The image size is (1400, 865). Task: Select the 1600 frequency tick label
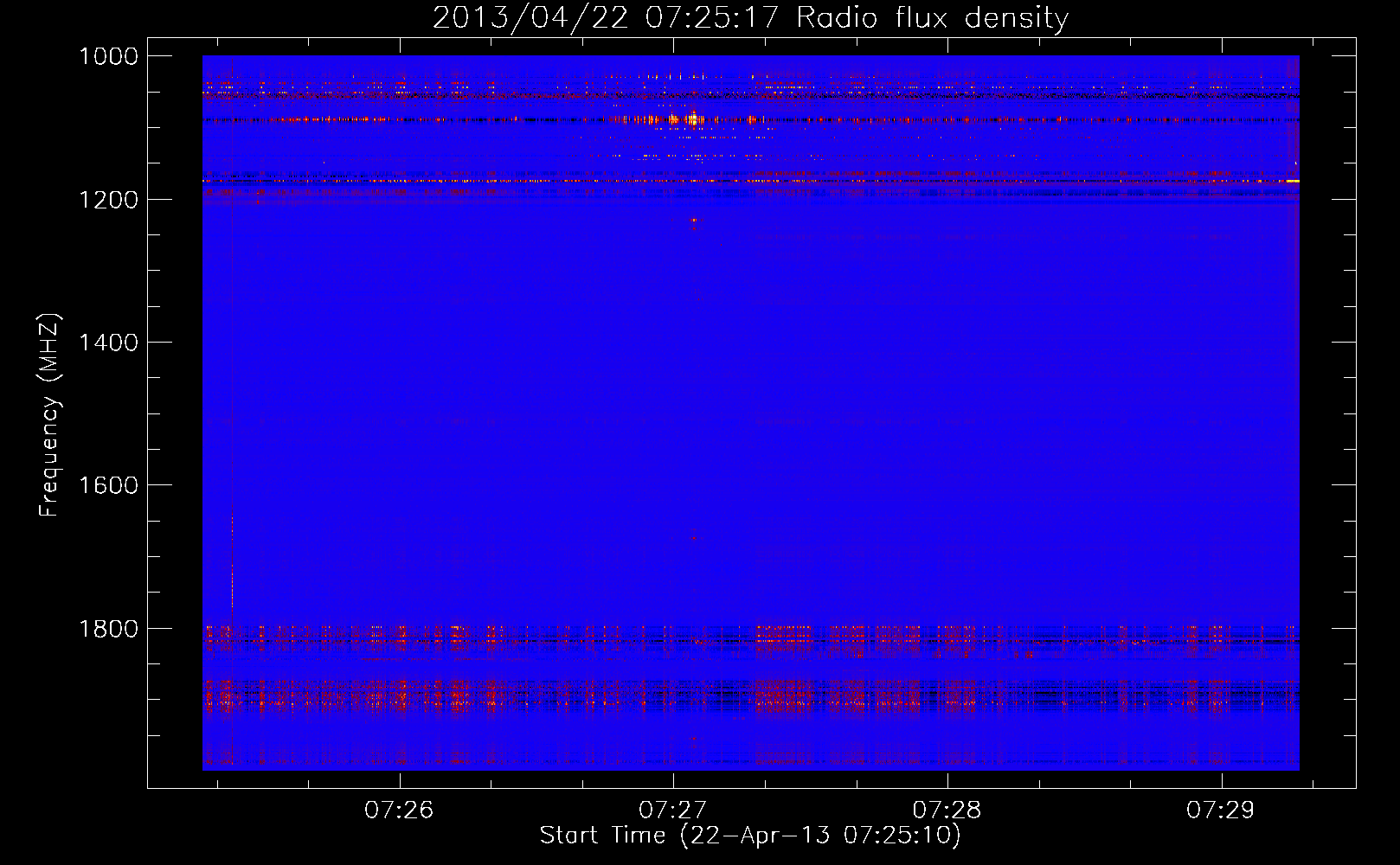109,485
